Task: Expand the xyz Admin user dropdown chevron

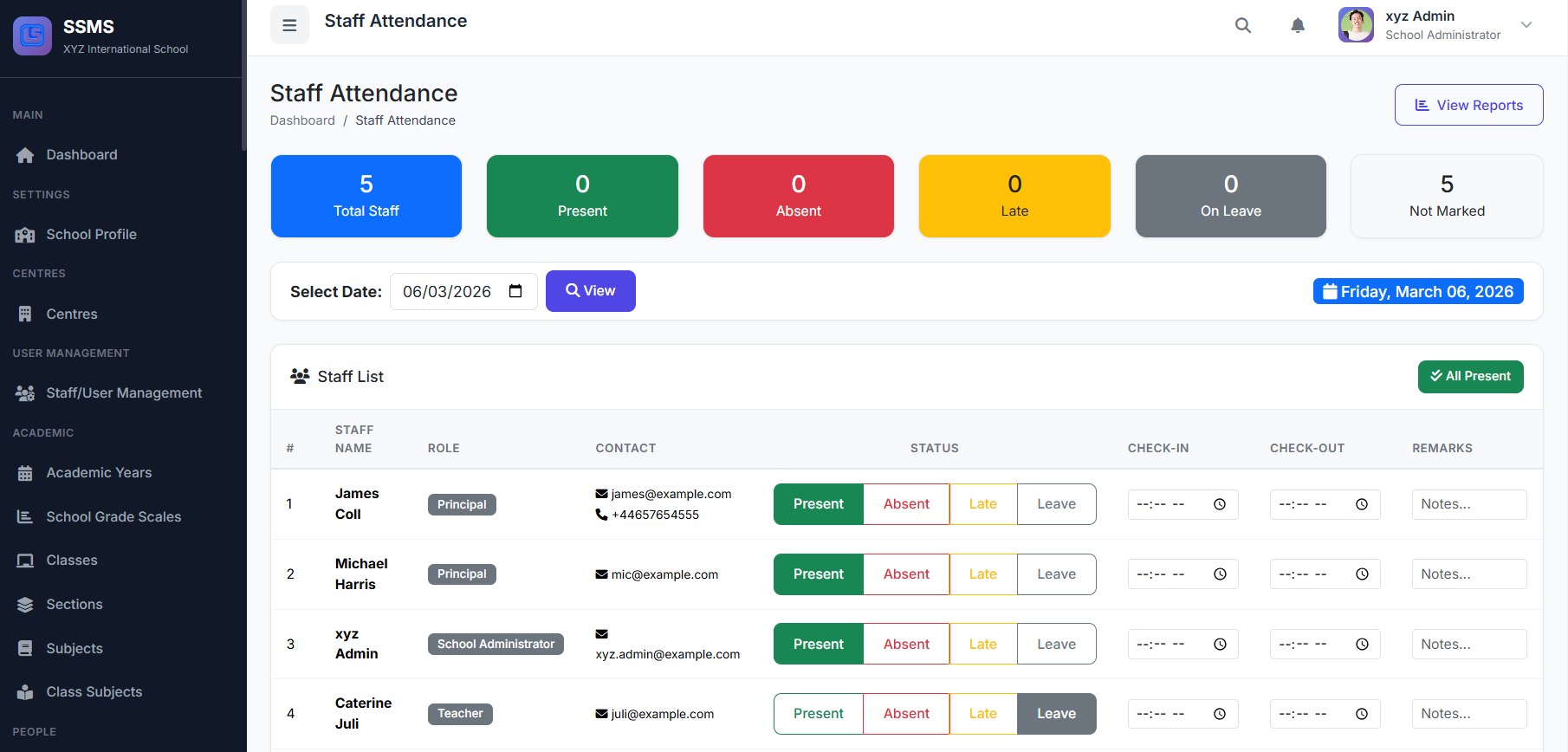Action: (1526, 25)
